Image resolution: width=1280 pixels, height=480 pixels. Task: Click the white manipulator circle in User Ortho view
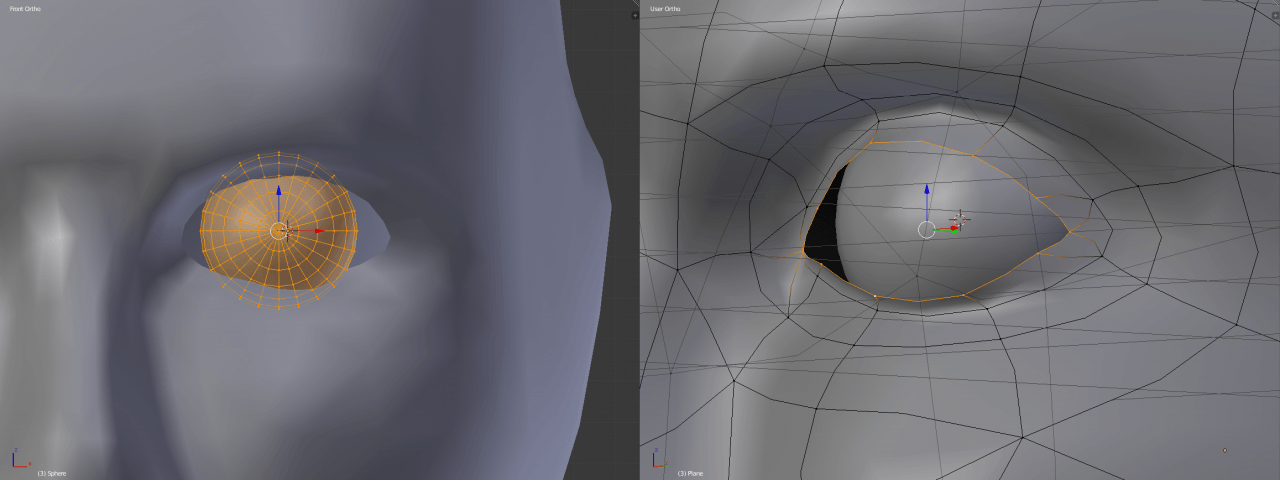click(x=926, y=230)
